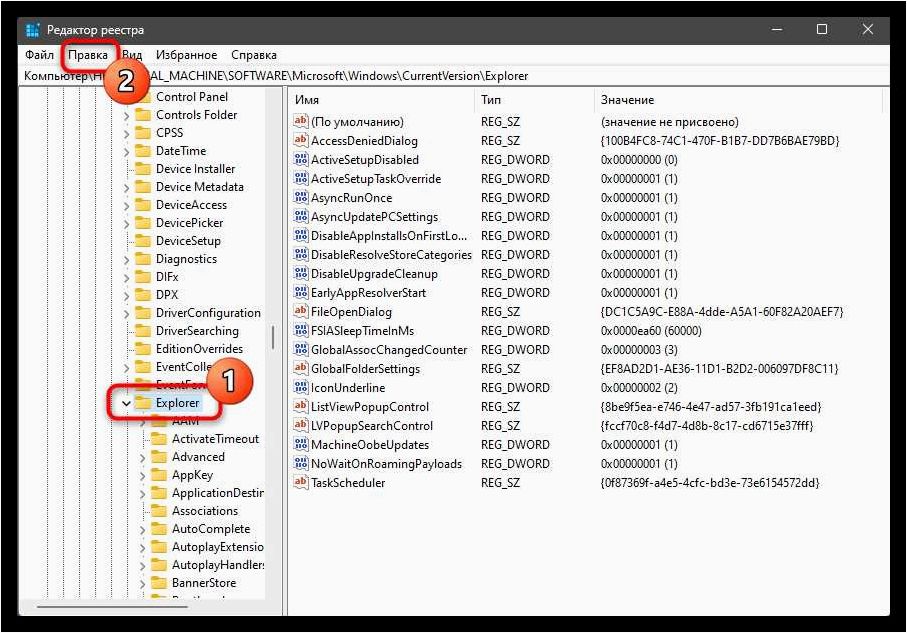Select the DisableResolveStoreCategories value name
This screenshot has height=633, width=907.
(x=391, y=255)
